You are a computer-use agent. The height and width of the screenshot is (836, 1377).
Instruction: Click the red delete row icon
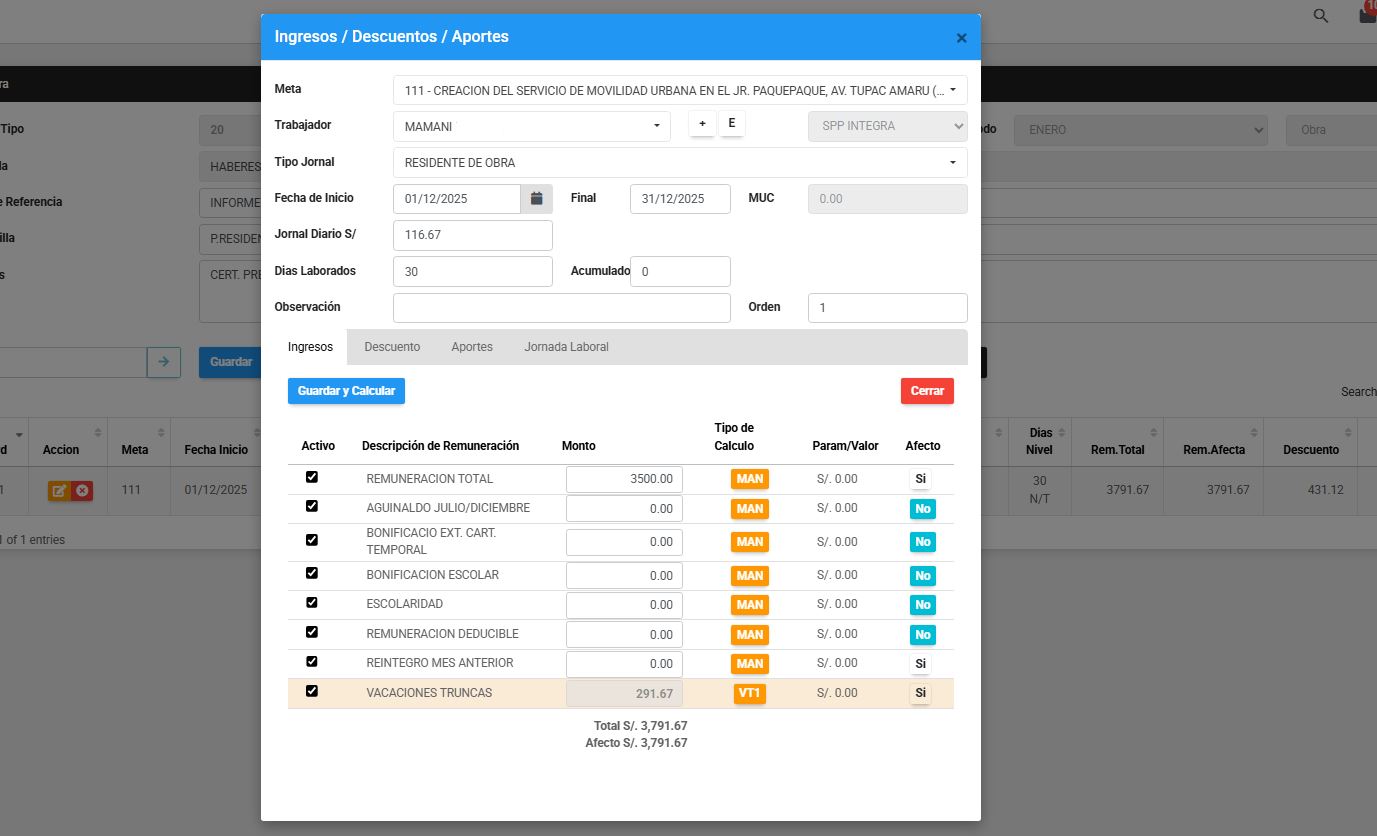pyautogui.click(x=82, y=491)
